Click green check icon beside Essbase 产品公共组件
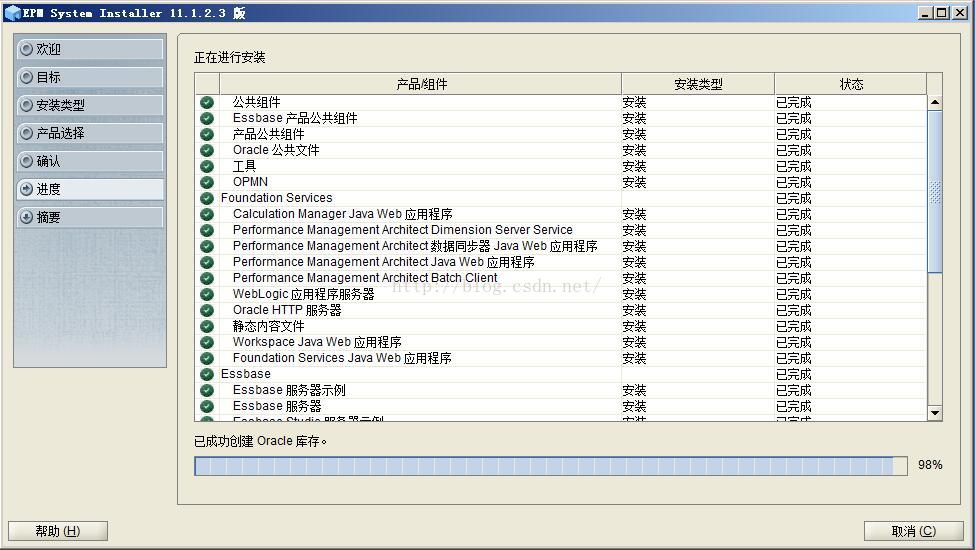The height and width of the screenshot is (550, 975). [207, 118]
